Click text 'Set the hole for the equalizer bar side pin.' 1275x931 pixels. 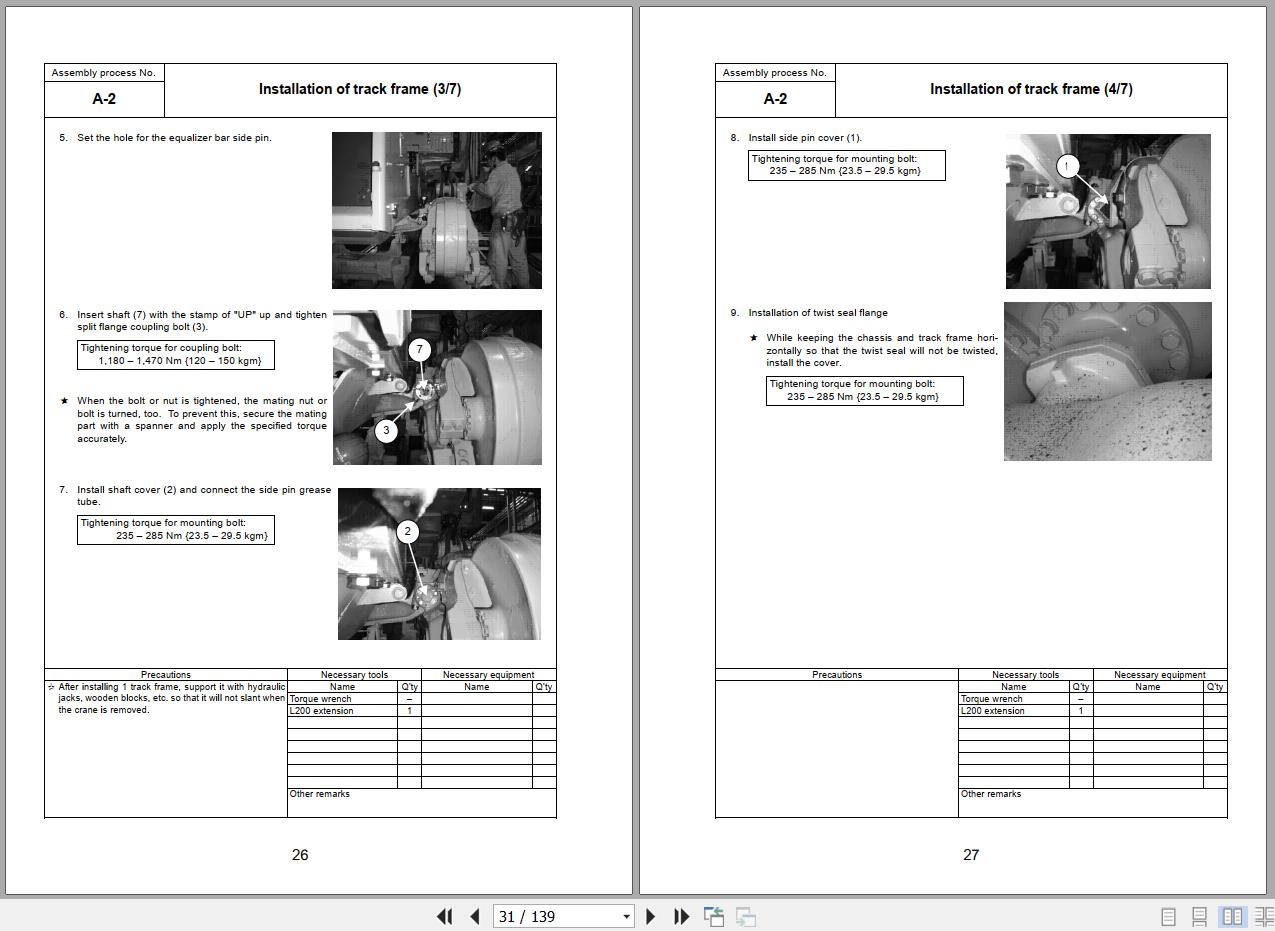174,138
